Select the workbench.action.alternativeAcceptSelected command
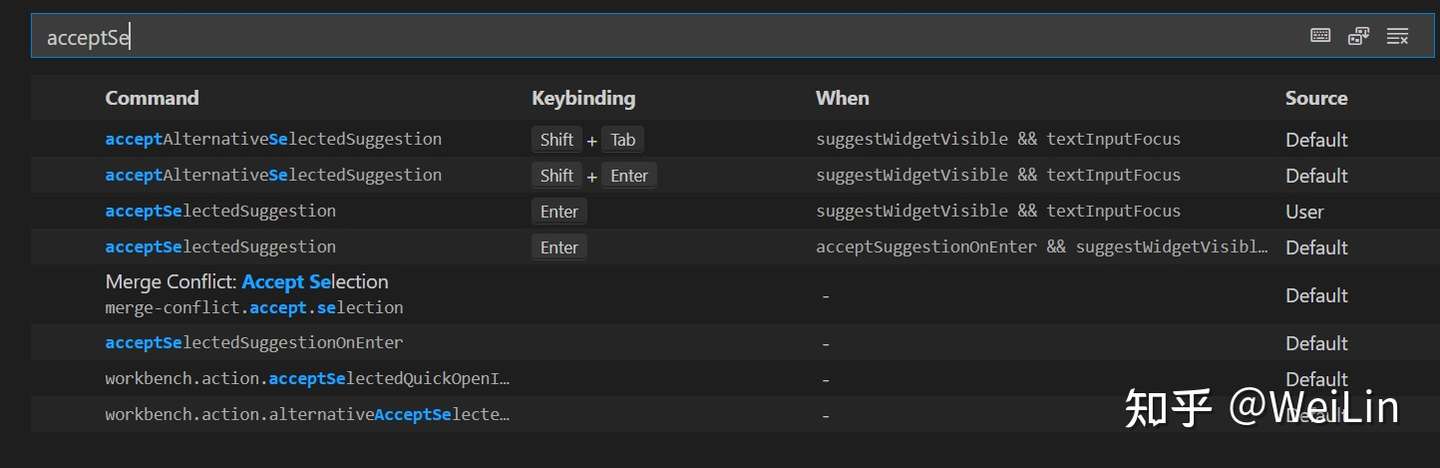The image size is (1440, 468). click(307, 414)
